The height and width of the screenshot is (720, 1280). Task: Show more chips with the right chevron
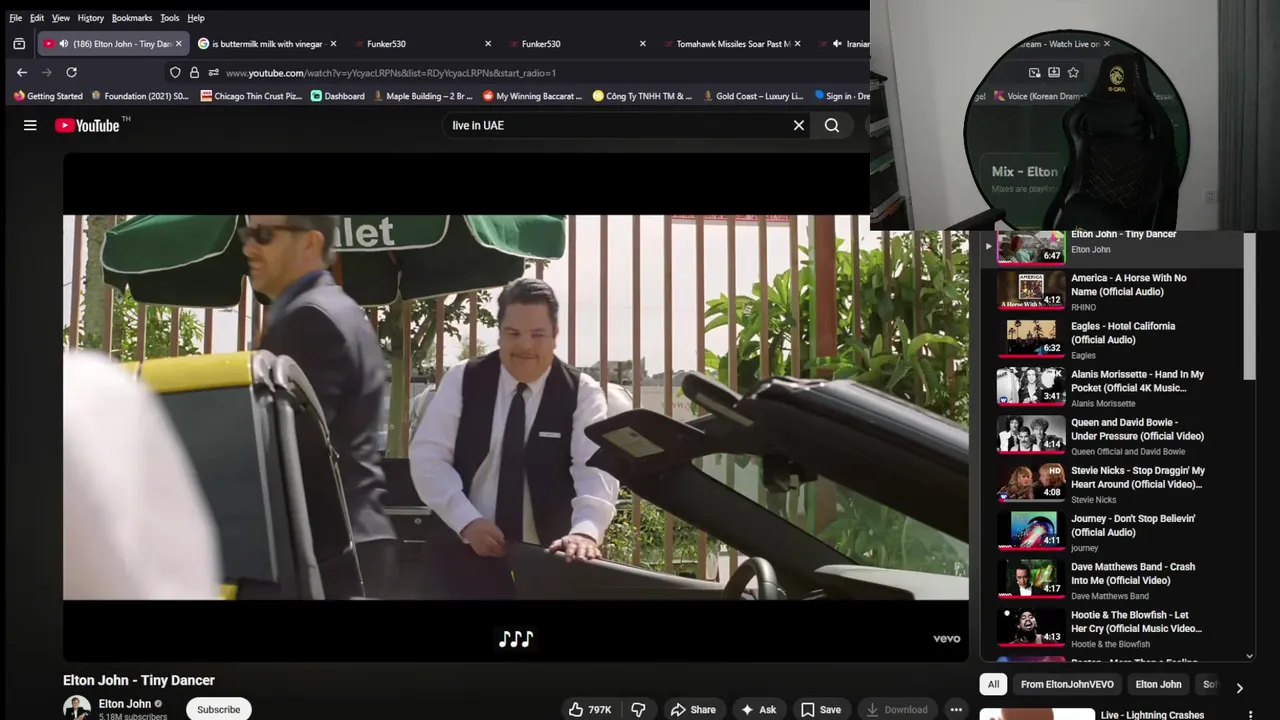coord(1239,688)
